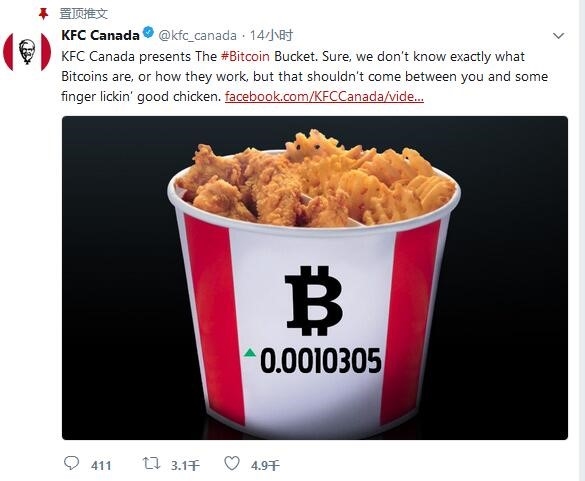Click the 14小时 timestamp
Image resolution: width=585 pixels, height=481 pixels.
[271, 35]
